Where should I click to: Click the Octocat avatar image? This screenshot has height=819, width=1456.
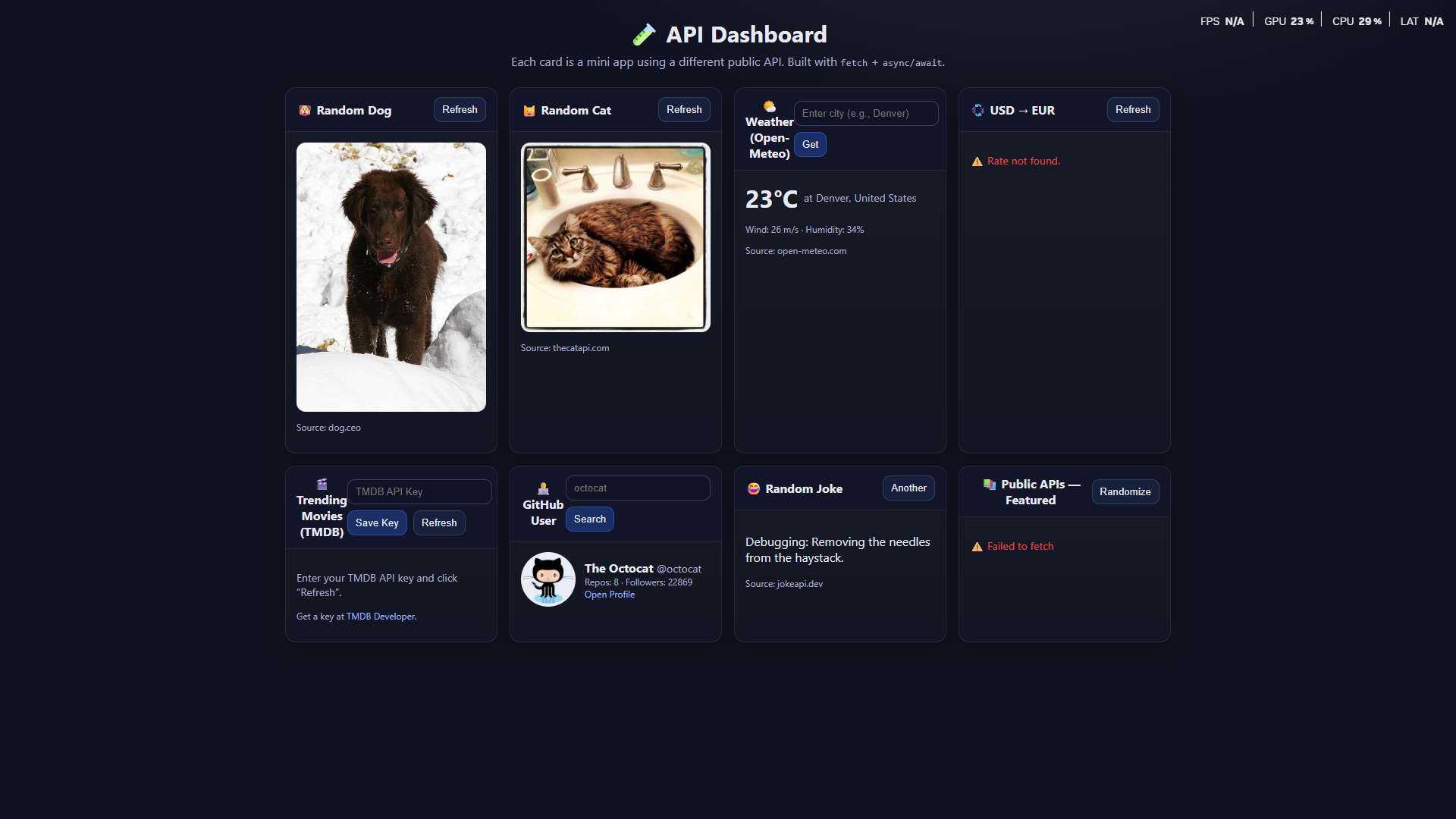click(x=548, y=579)
